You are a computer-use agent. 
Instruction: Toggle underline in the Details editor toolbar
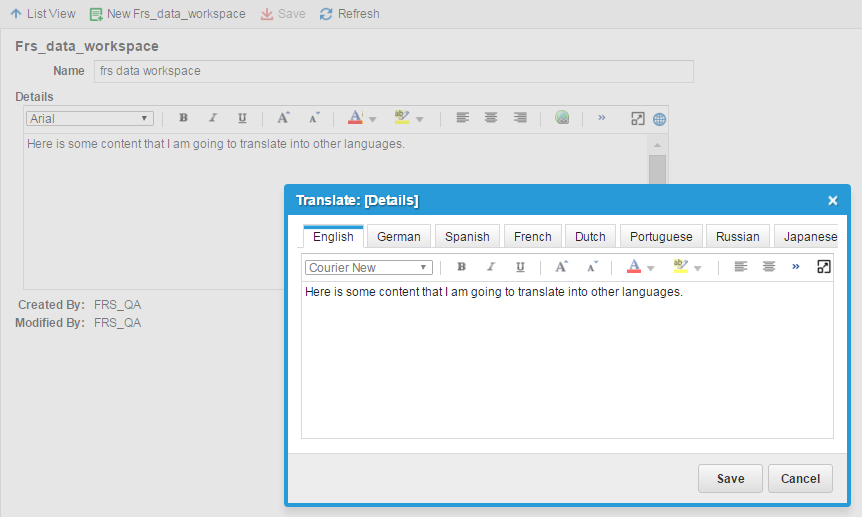tap(242, 118)
